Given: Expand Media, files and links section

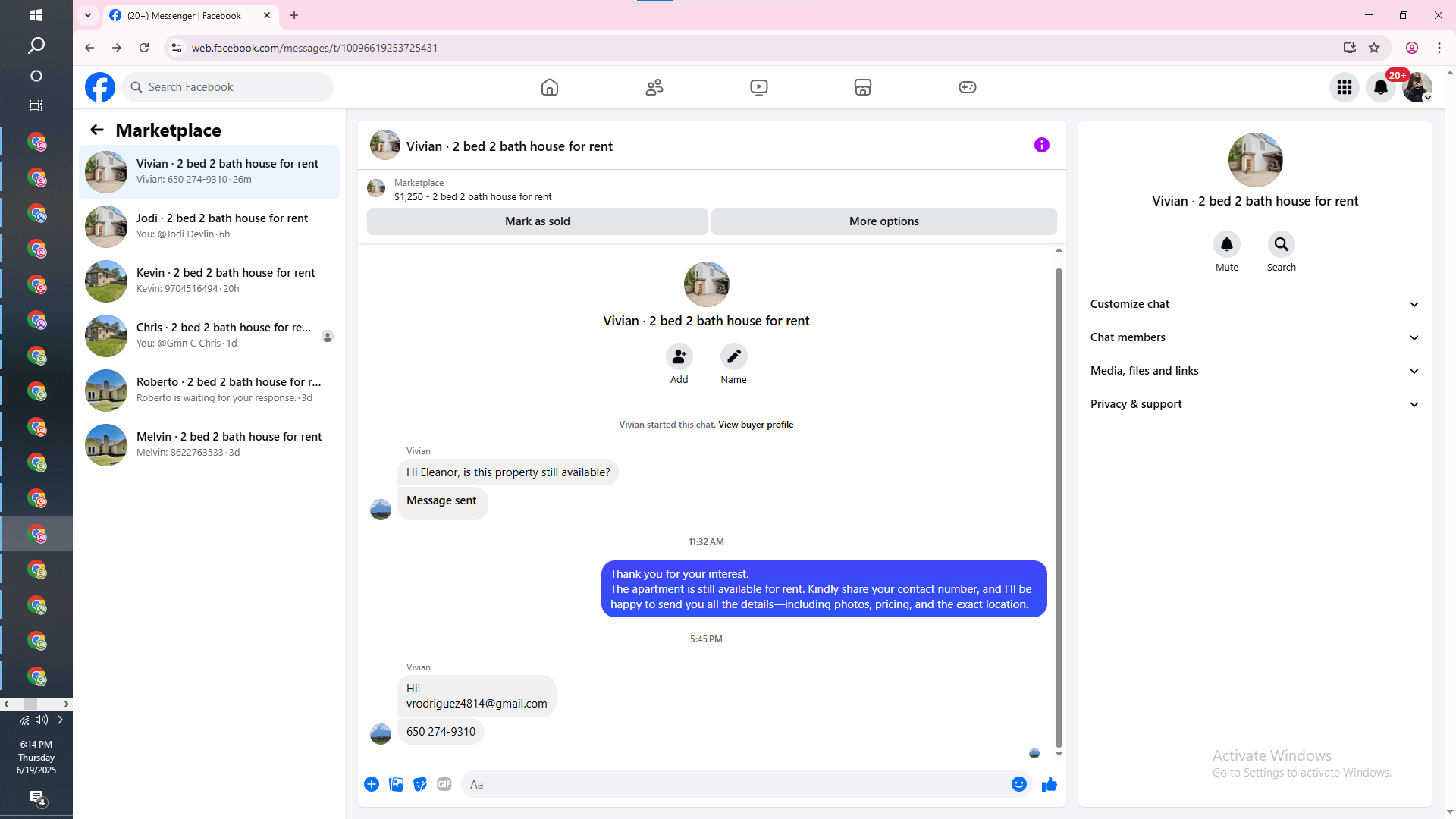Looking at the screenshot, I should coord(1255,371).
